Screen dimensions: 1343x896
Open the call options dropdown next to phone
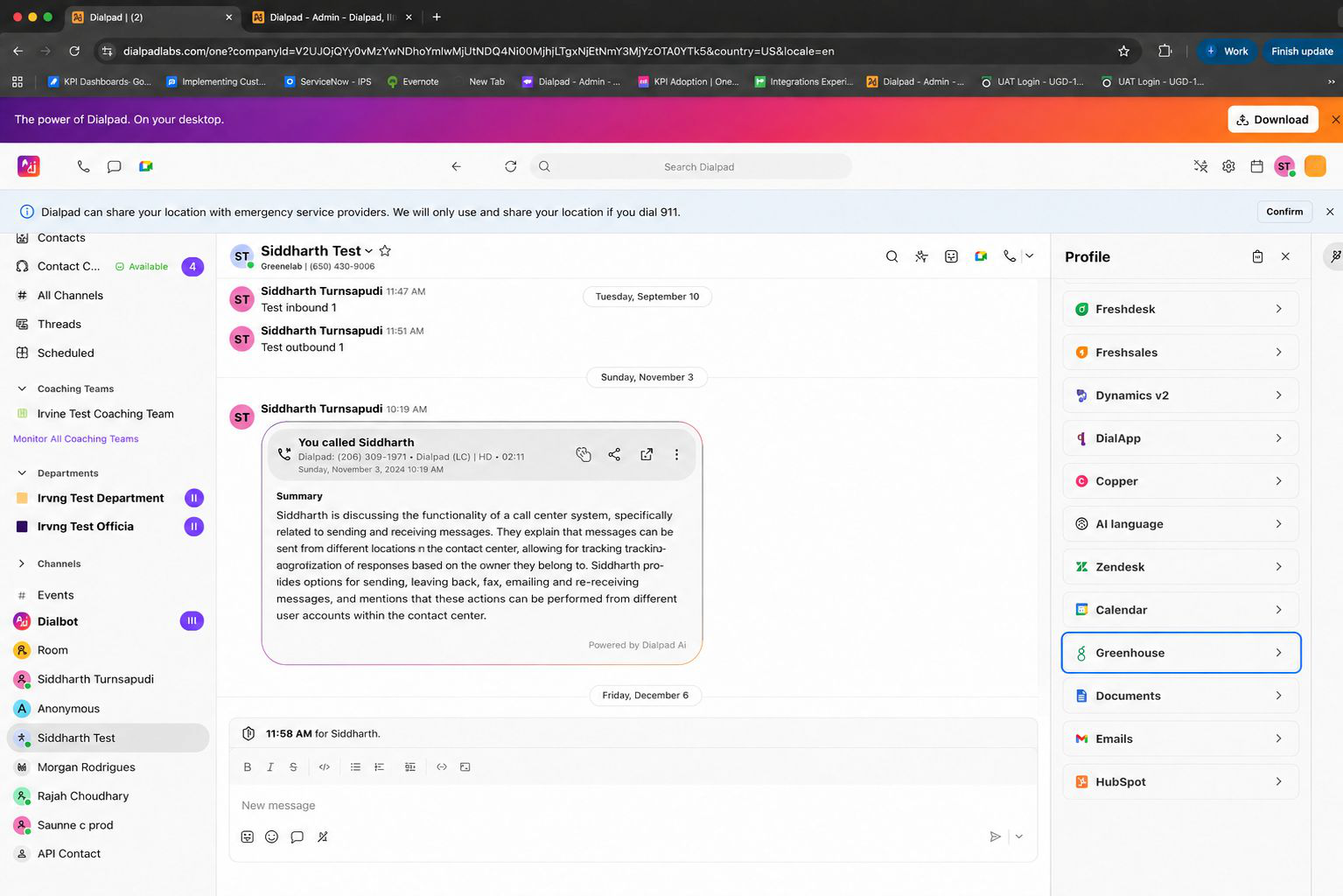(1030, 256)
